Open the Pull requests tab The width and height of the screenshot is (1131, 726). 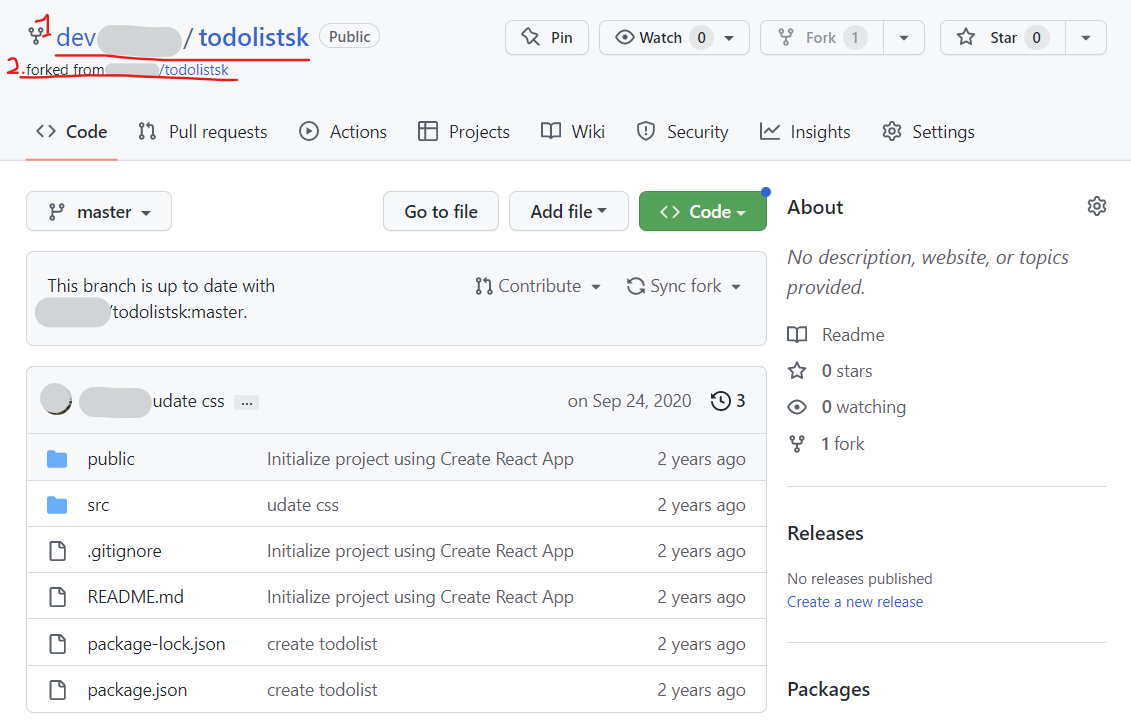coord(203,132)
